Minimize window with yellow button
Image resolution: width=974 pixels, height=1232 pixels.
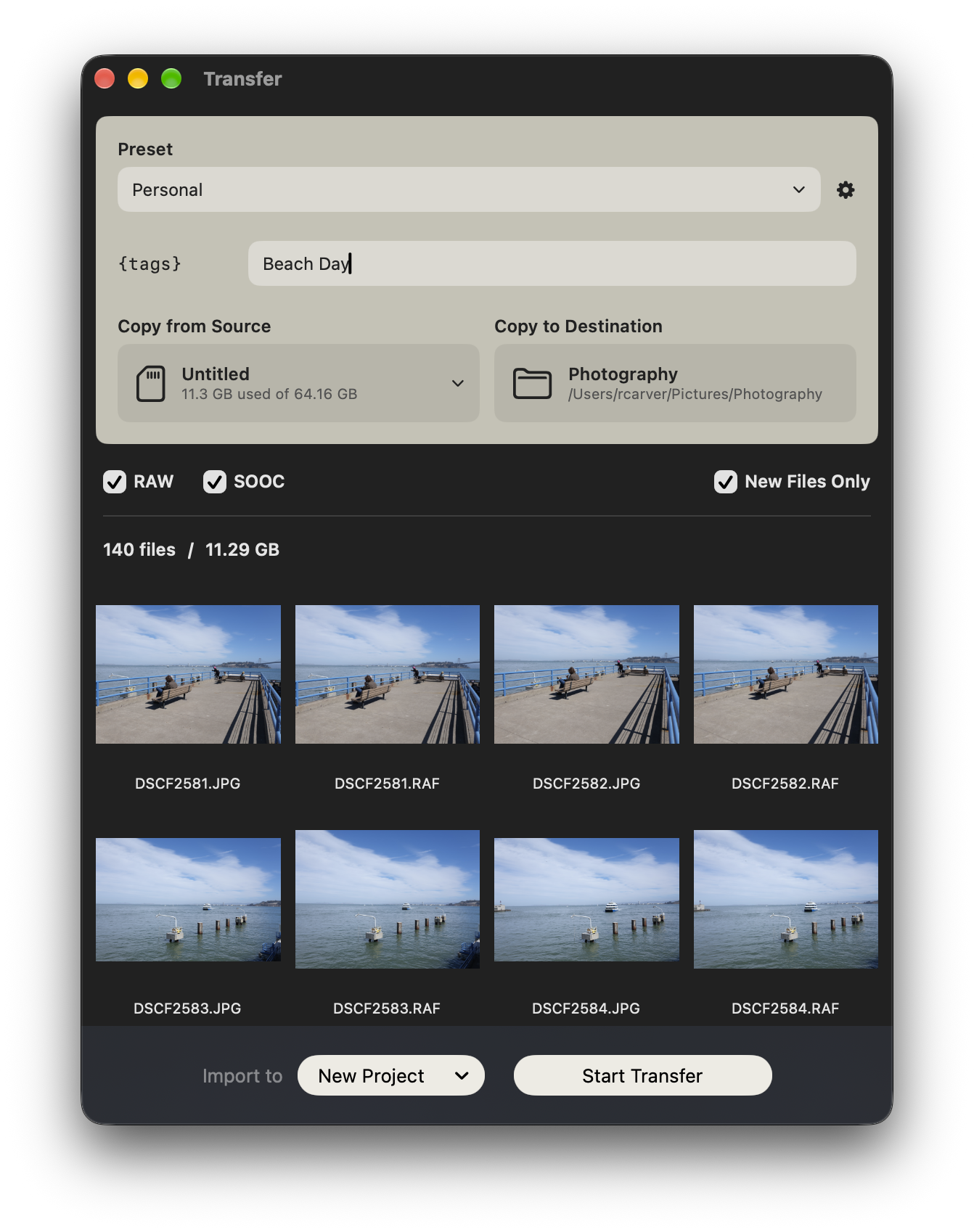pyautogui.click(x=138, y=78)
